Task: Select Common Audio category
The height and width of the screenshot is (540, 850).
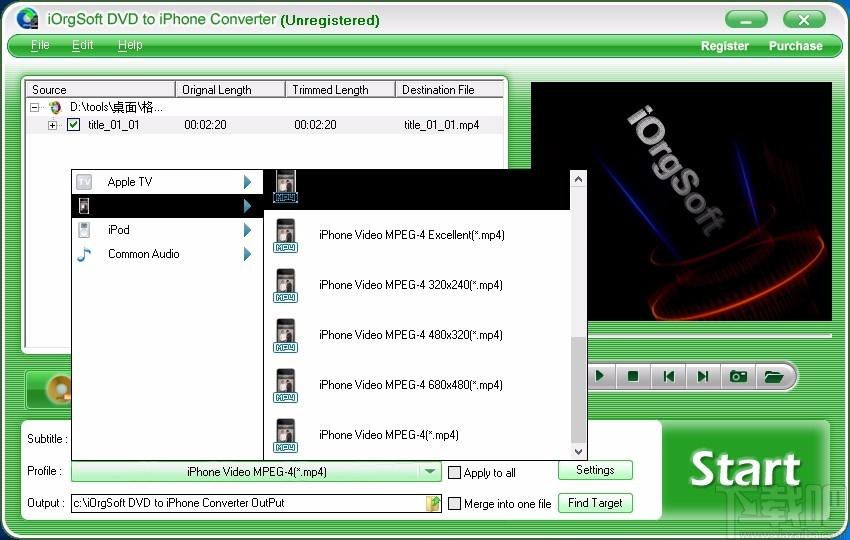Action: tap(167, 254)
